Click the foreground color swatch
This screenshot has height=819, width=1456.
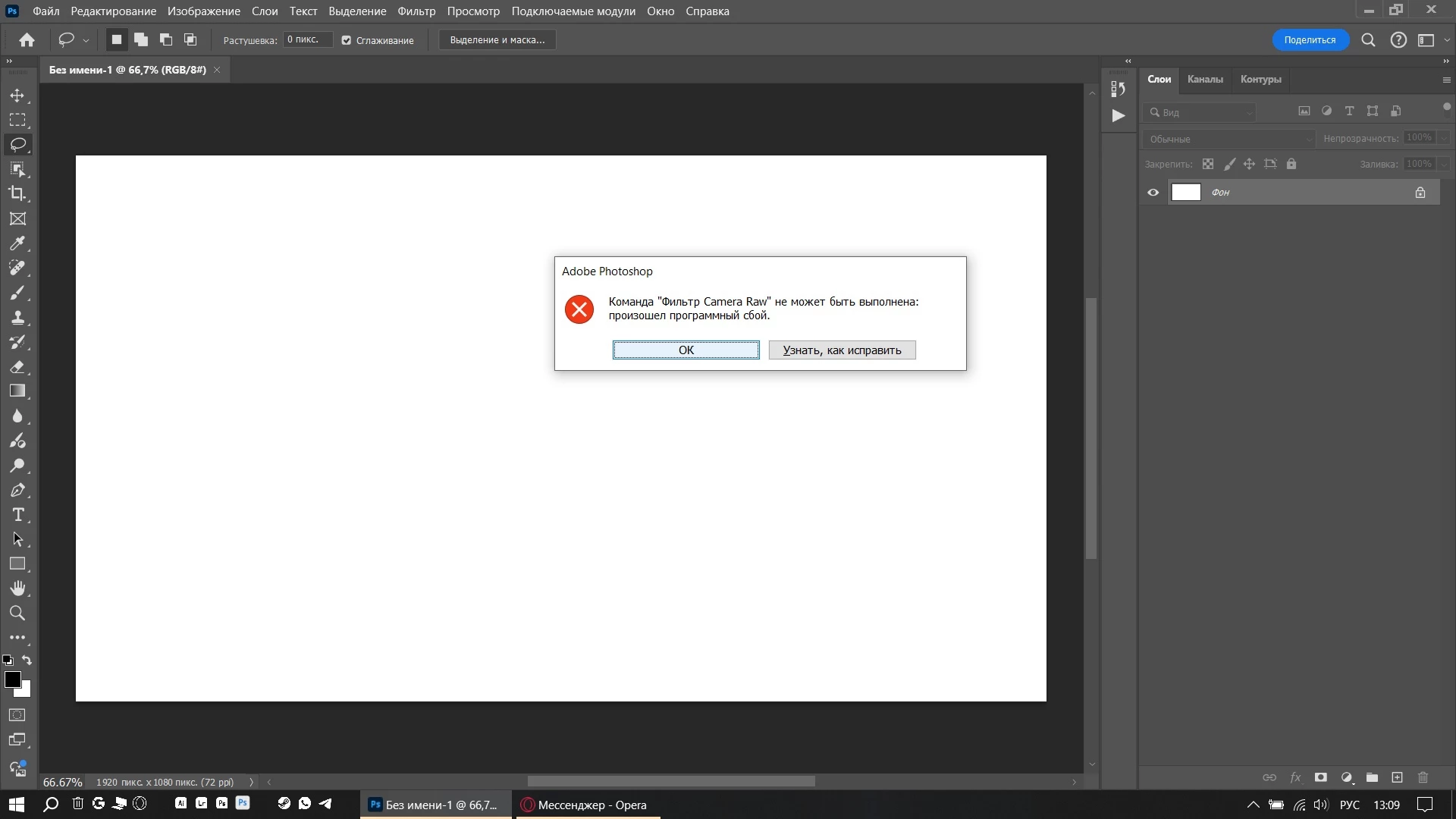pyautogui.click(x=12, y=679)
